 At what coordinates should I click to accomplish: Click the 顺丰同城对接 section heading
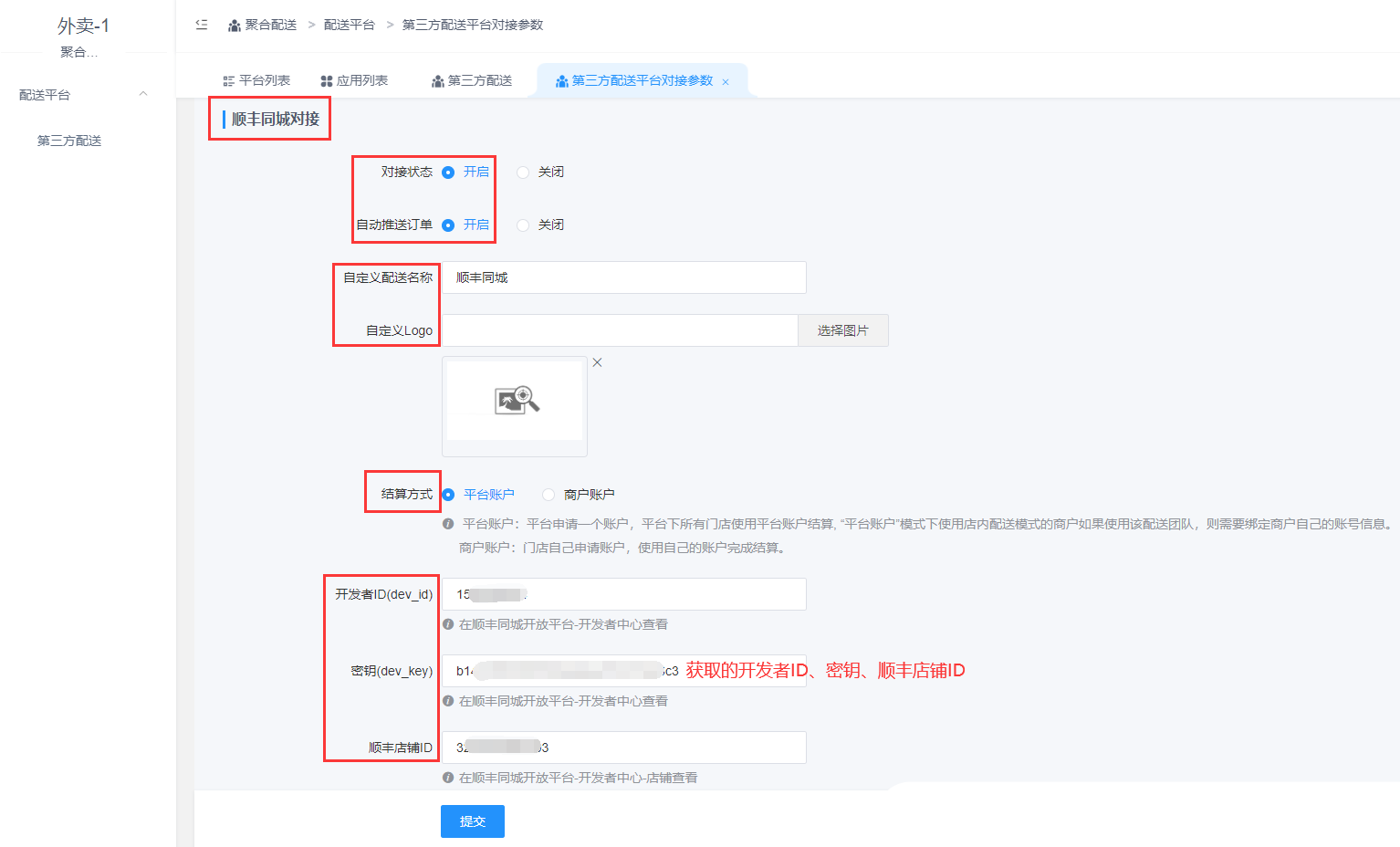point(276,119)
